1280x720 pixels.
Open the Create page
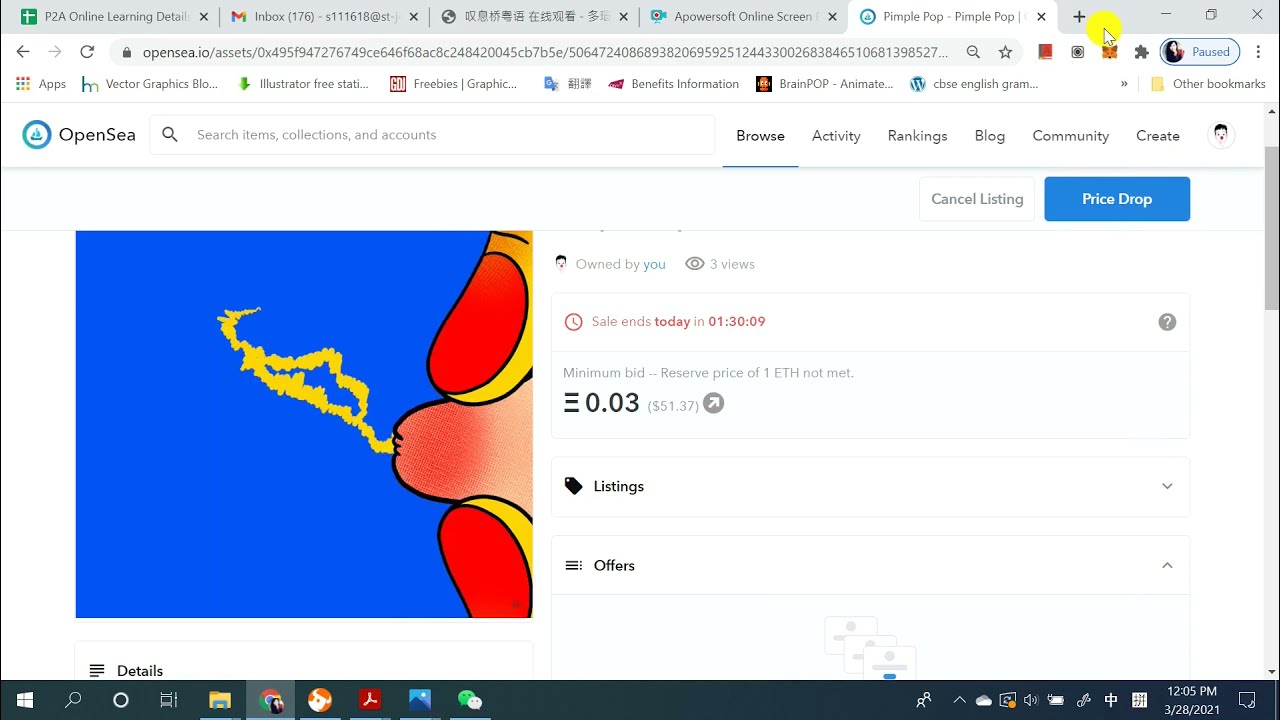tap(1158, 136)
